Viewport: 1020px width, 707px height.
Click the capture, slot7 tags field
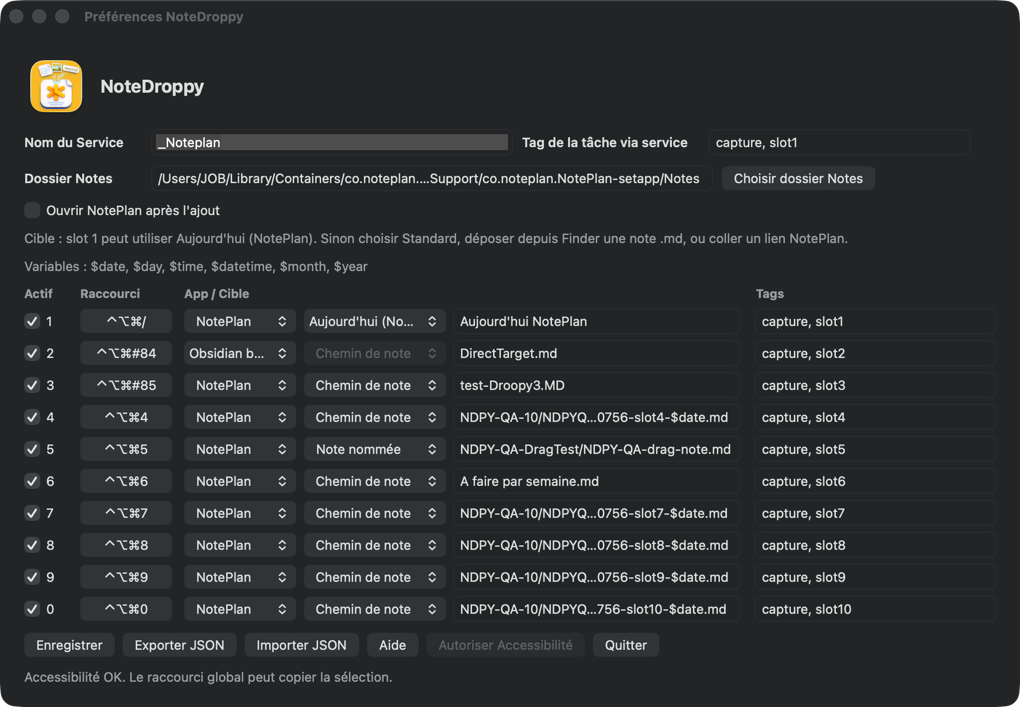pyautogui.click(x=876, y=513)
